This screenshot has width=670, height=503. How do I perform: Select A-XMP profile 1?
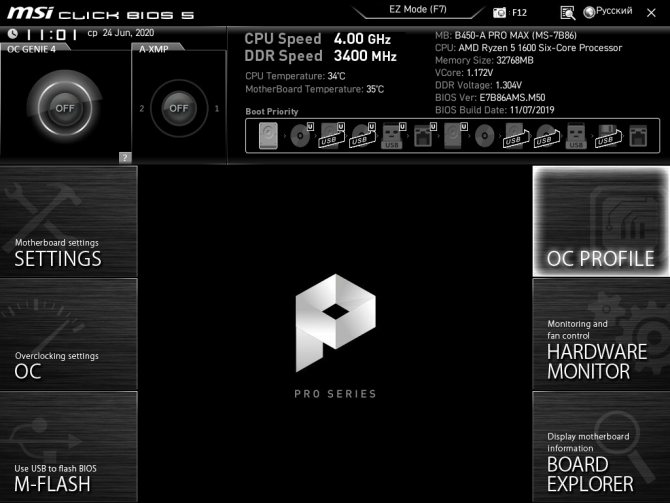point(217,108)
